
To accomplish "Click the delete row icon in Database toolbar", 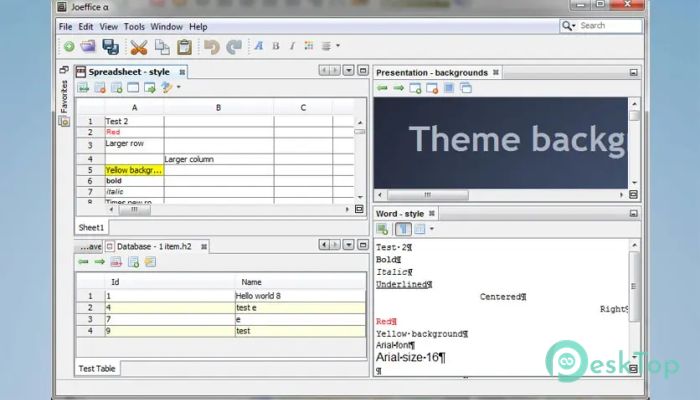I will pos(116,262).
